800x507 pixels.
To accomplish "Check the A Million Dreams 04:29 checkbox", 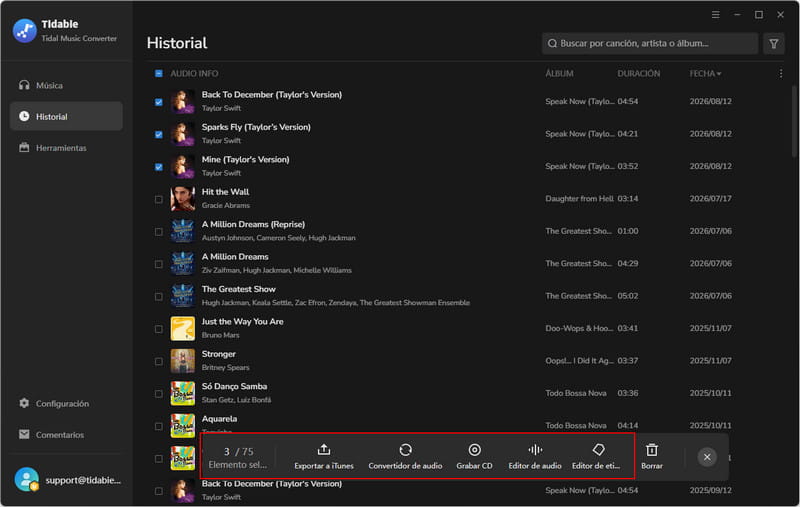I will [159, 264].
